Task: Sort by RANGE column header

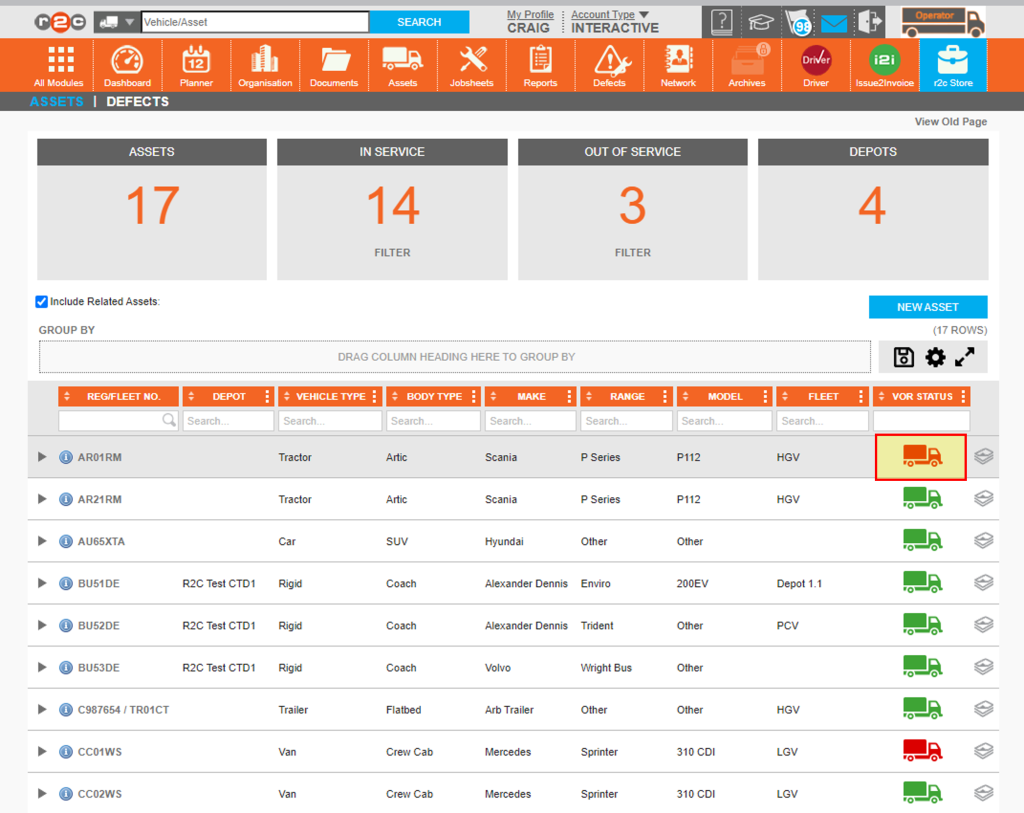Action: pos(627,396)
